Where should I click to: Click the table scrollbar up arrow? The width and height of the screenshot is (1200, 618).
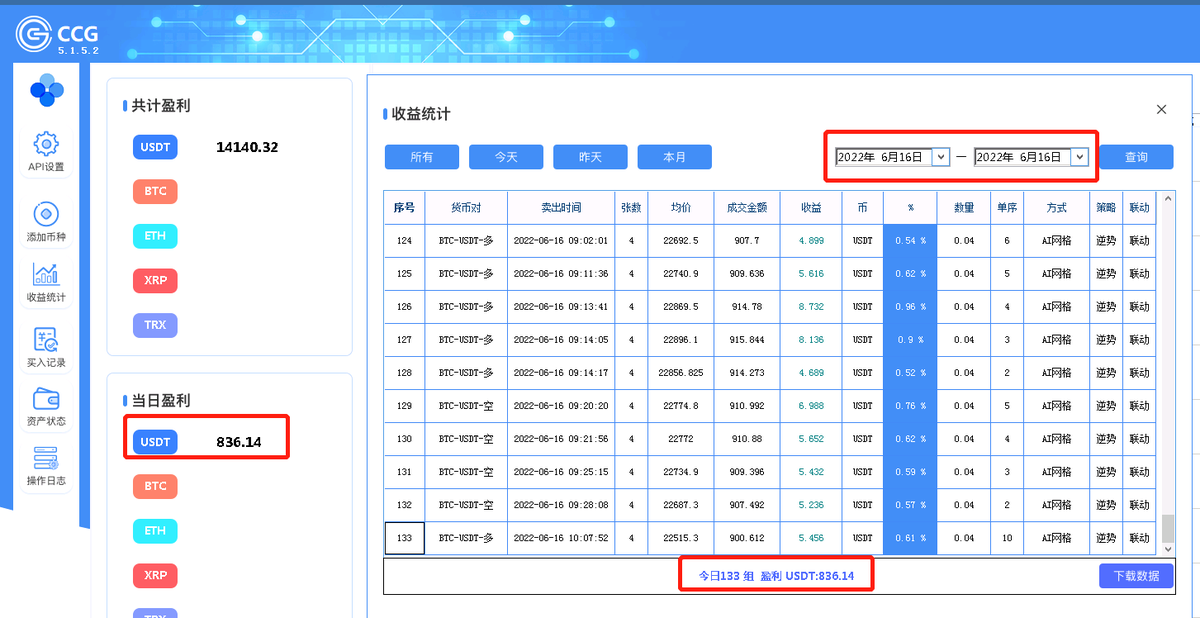pos(1167,199)
